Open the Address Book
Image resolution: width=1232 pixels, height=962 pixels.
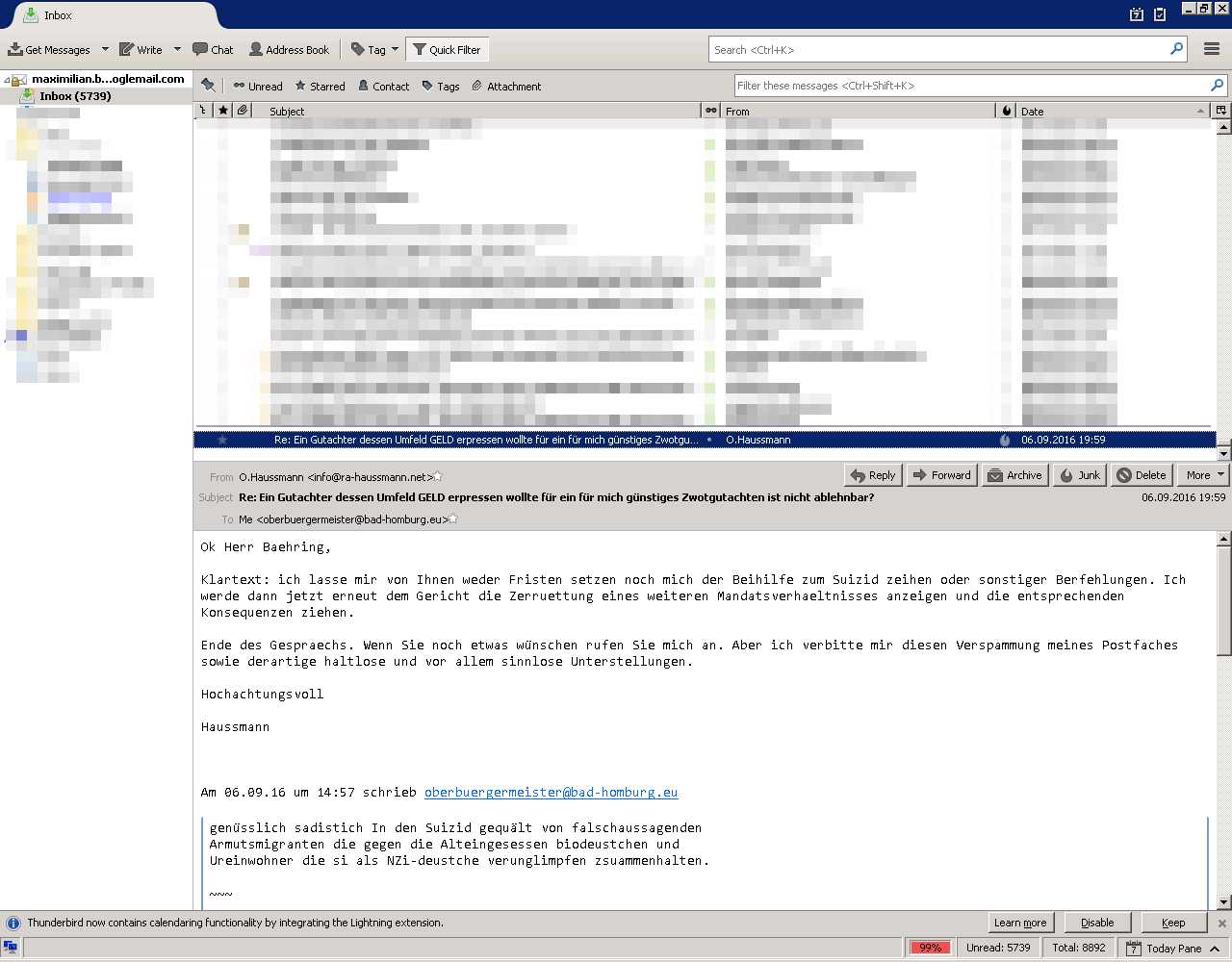pyautogui.click(x=289, y=49)
